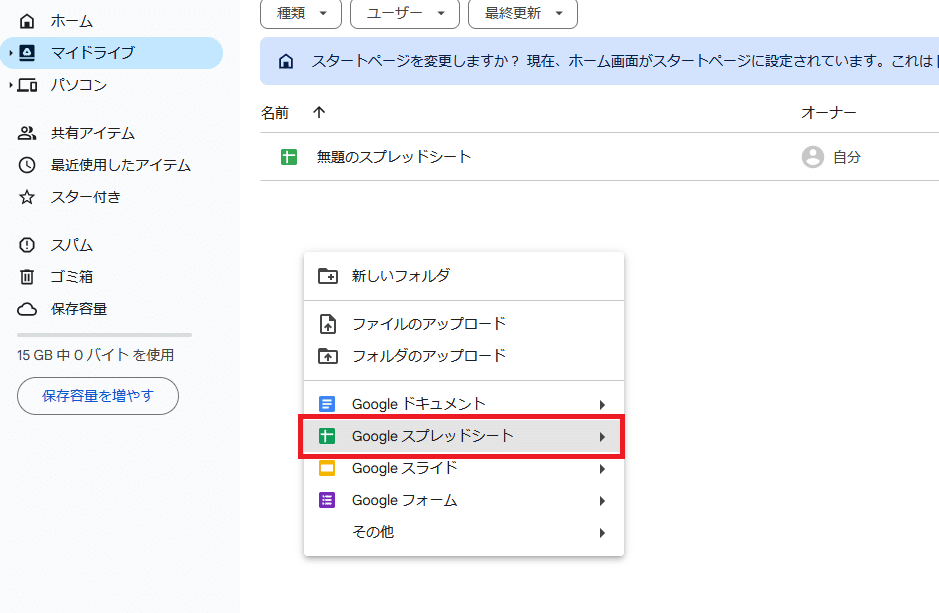Click the green Sheets icon of 無題のスプレッドシート
The image size is (939, 613).
(289, 157)
